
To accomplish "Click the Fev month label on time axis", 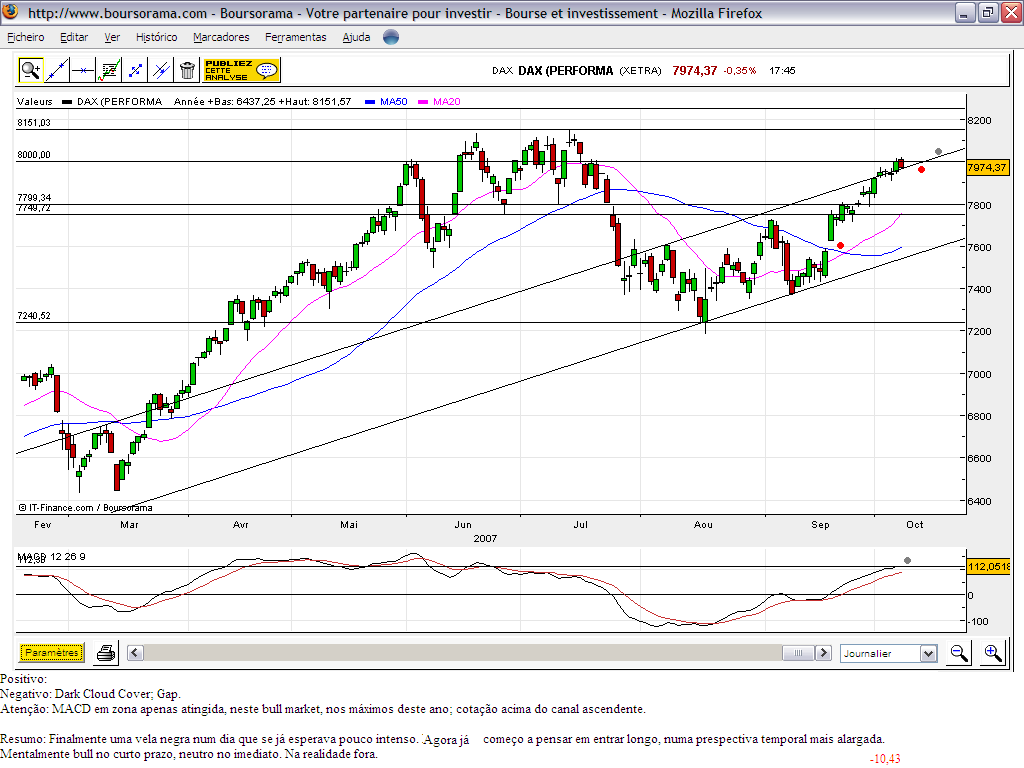I will (x=42, y=524).
